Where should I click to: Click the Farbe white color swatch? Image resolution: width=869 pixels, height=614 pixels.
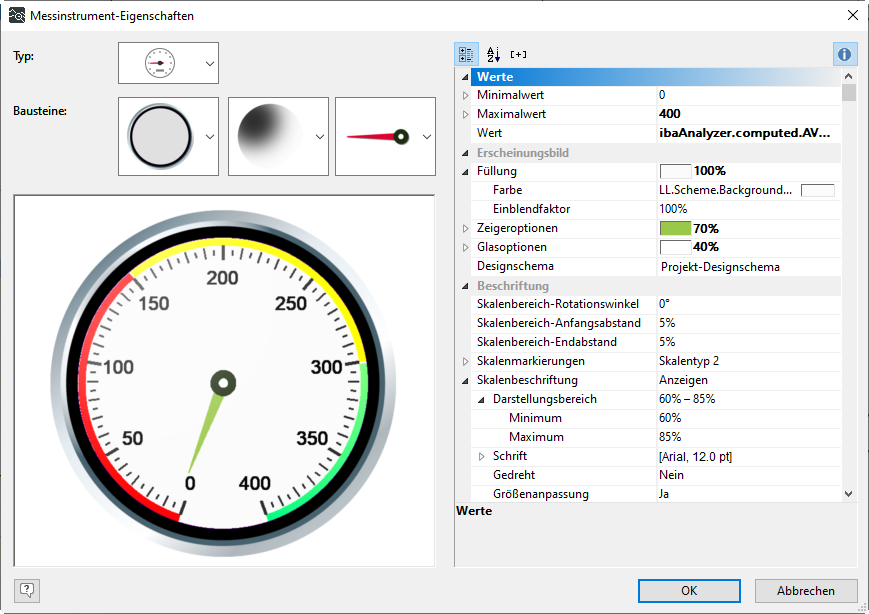click(x=817, y=190)
